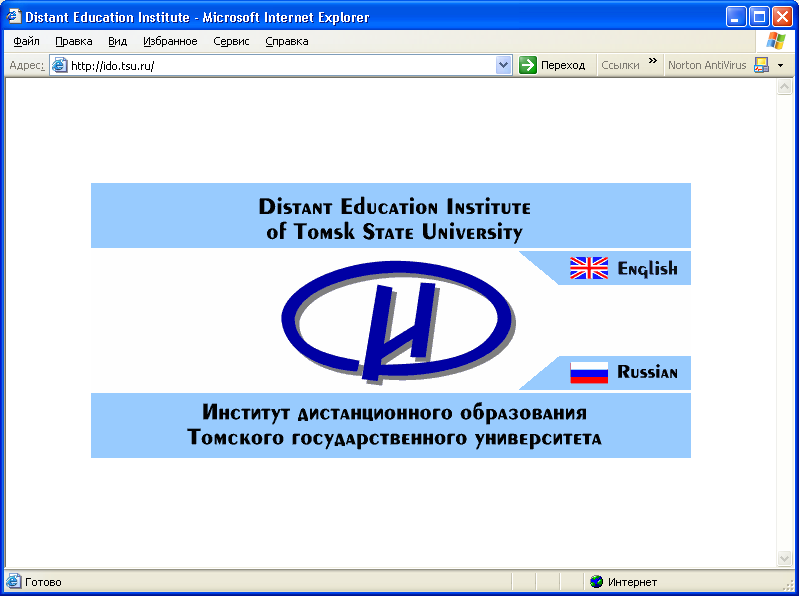This screenshot has width=799, height=596.
Task: Open the Файл menu
Action: tap(26, 41)
